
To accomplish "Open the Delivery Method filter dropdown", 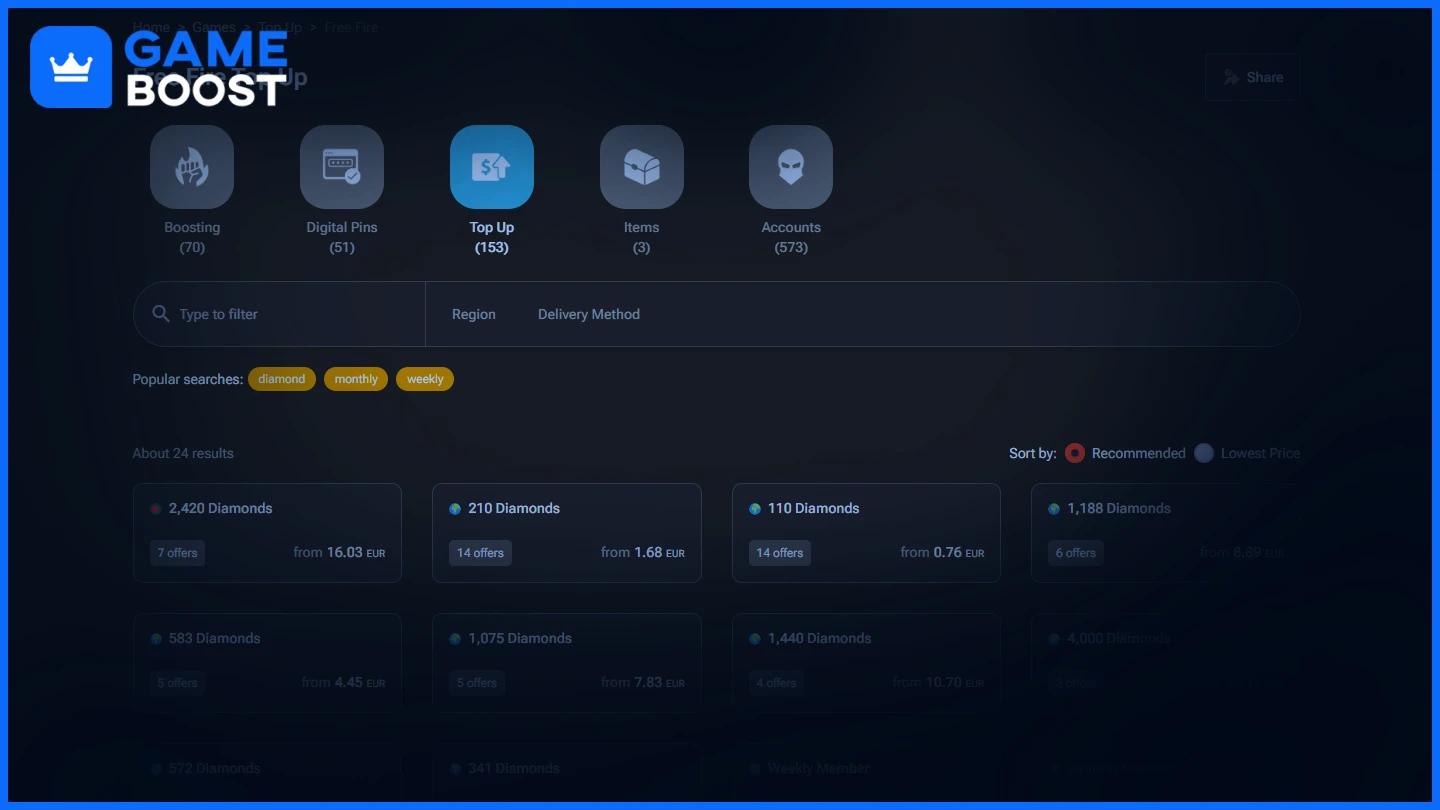I will [x=589, y=314].
